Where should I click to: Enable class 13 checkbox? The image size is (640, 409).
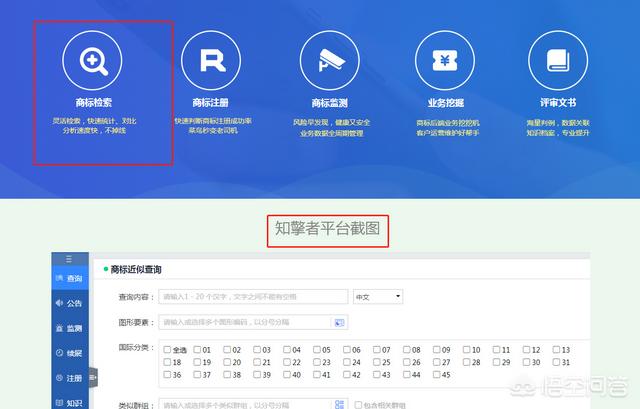(x=556, y=349)
